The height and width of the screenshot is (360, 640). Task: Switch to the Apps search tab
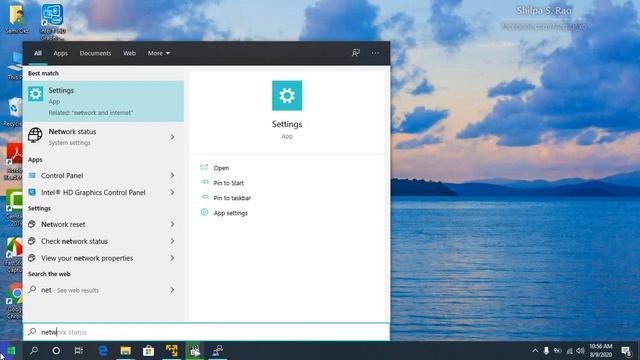[60, 53]
